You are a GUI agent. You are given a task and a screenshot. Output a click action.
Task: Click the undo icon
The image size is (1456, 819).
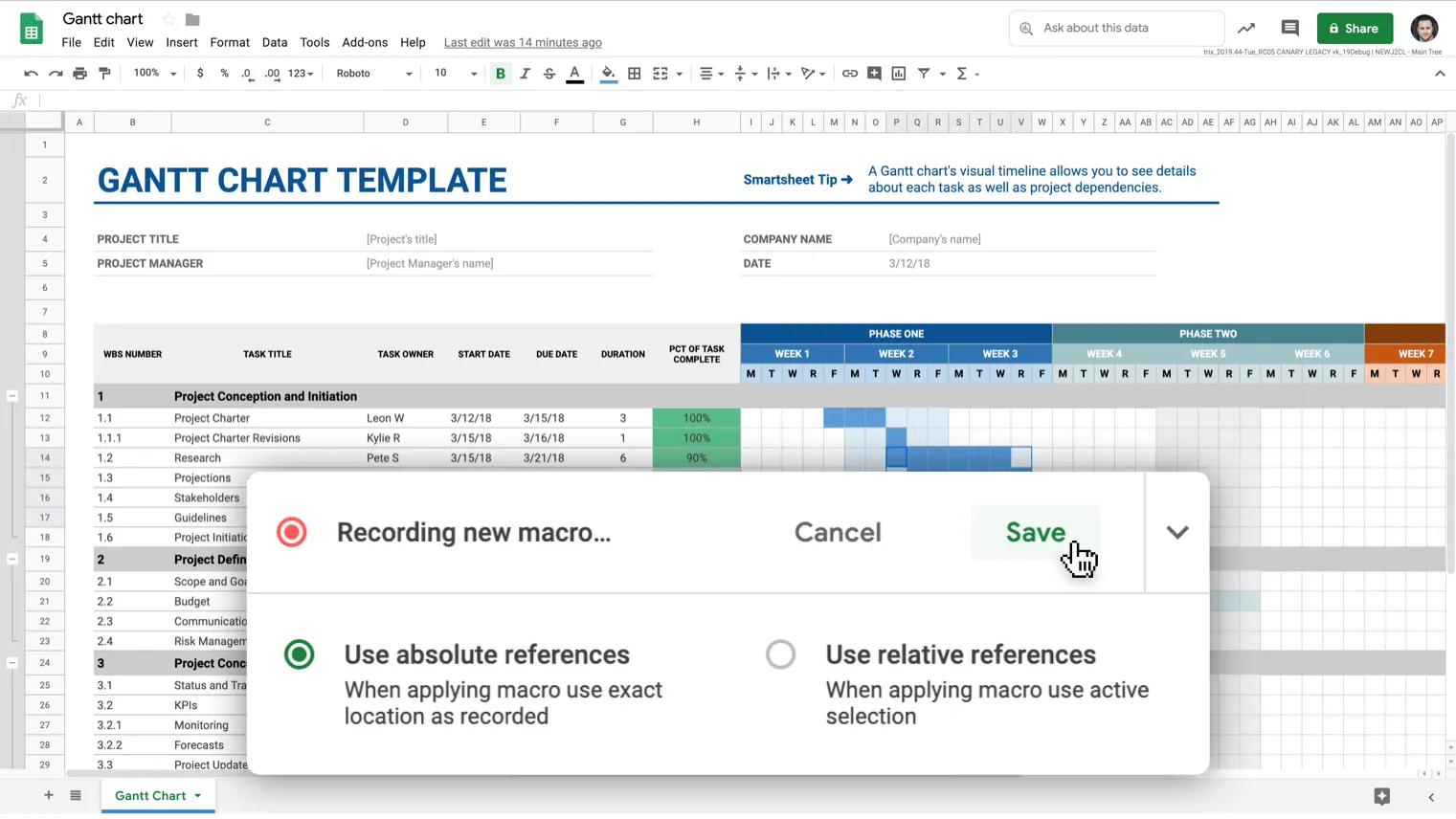pos(31,74)
